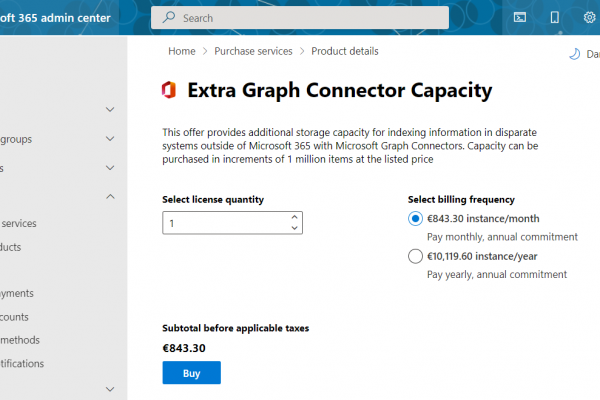Click the Office logo beside product title
This screenshot has height=400, width=600.
pos(169,91)
